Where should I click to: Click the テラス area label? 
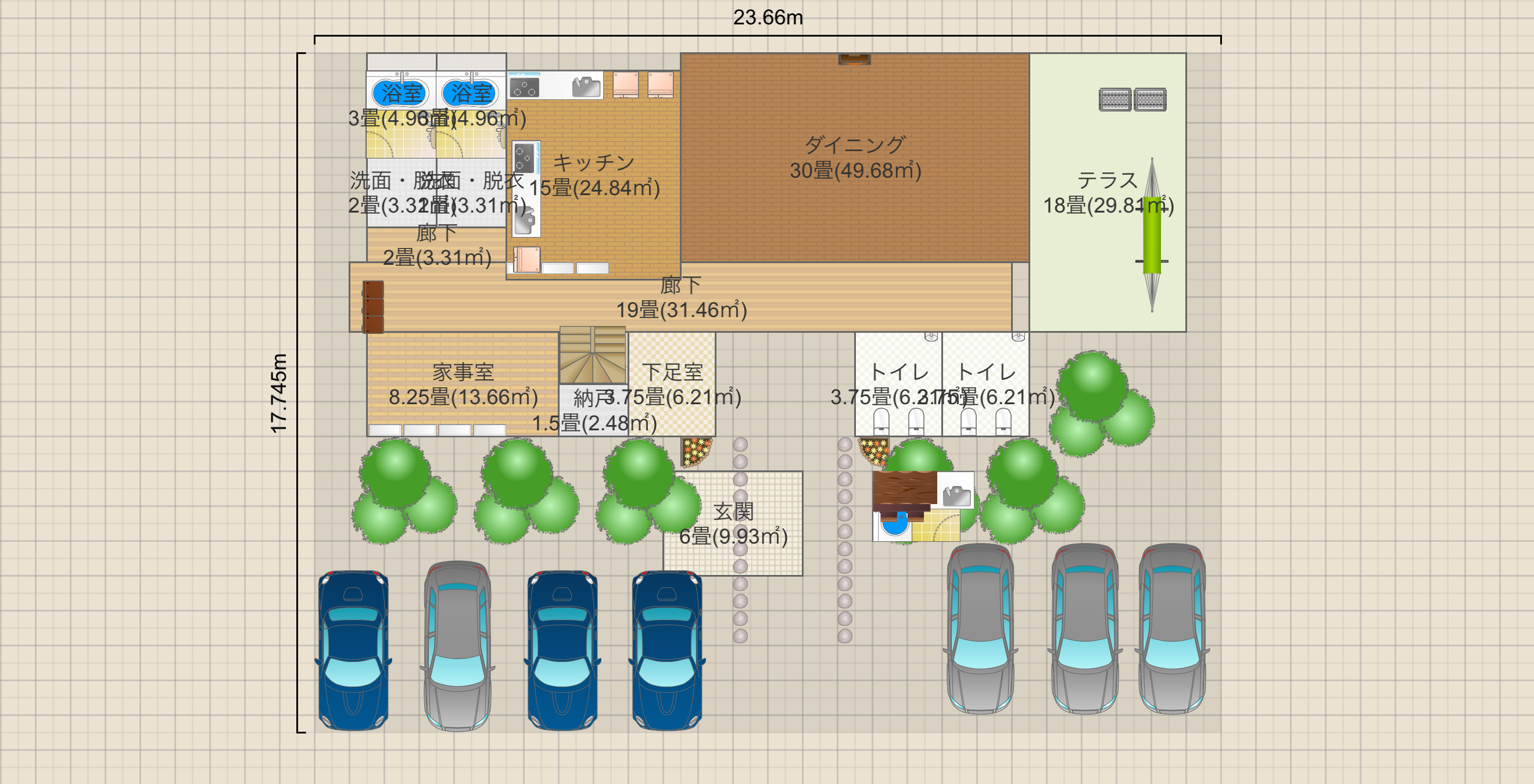(1106, 181)
